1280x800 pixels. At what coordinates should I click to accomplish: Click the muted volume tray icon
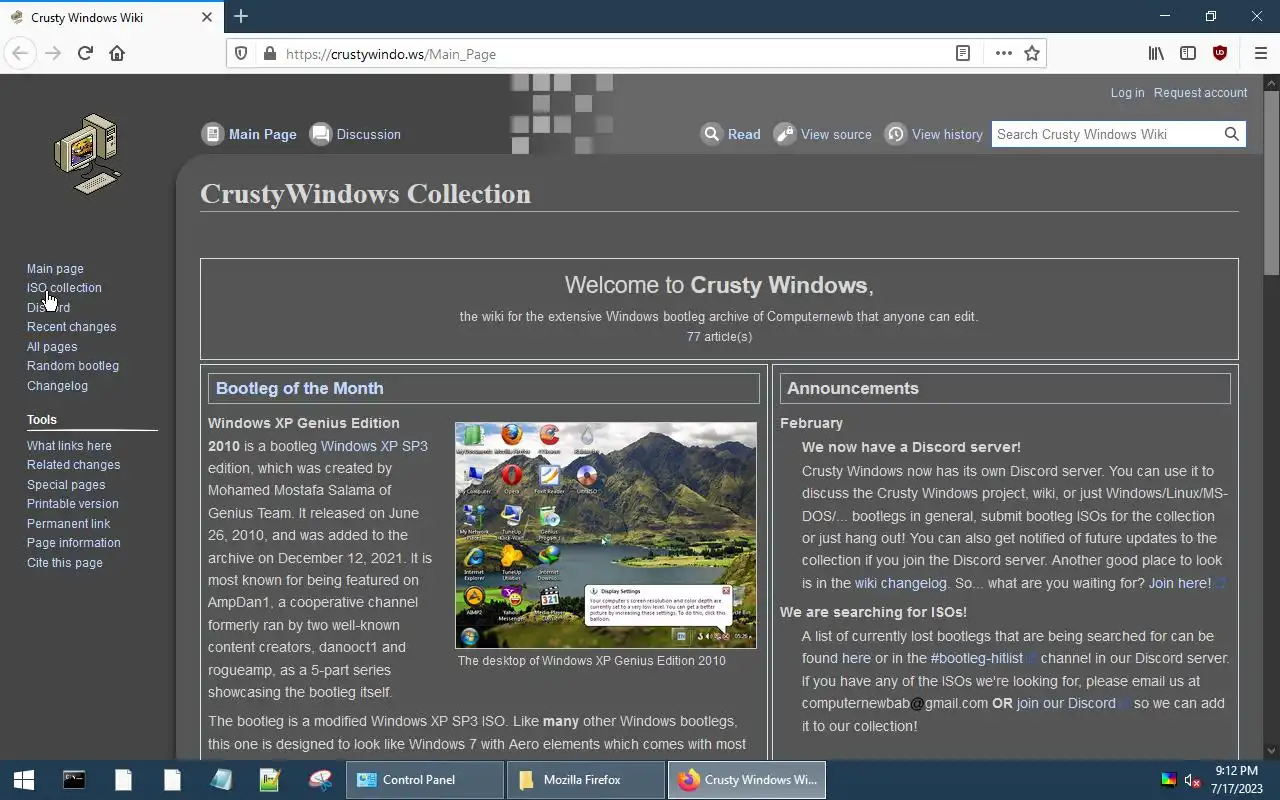coord(1192,780)
